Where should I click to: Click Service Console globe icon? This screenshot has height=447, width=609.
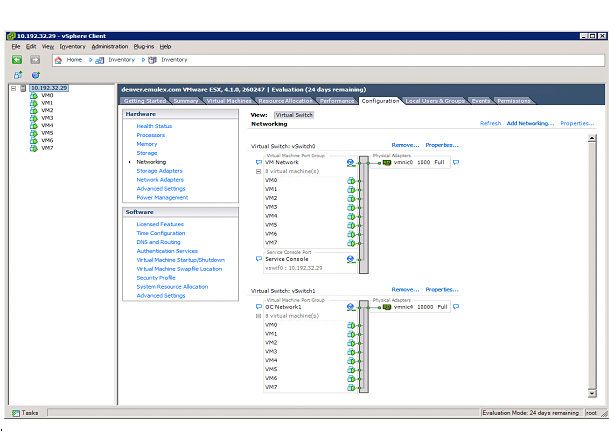pyautogui.click(x=351, y=259)
